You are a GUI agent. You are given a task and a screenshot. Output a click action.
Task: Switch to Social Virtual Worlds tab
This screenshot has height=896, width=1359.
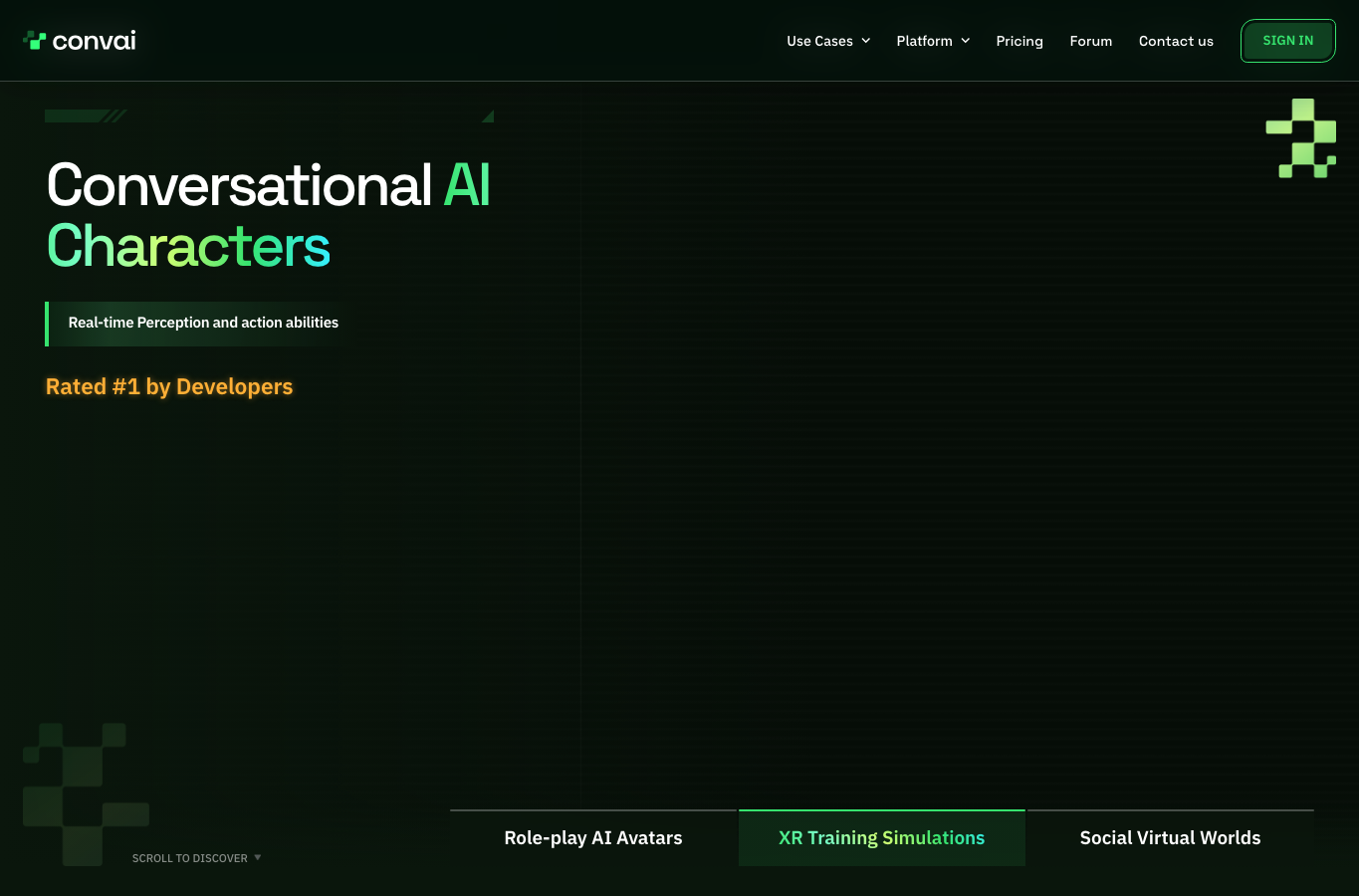[1171, 838]
